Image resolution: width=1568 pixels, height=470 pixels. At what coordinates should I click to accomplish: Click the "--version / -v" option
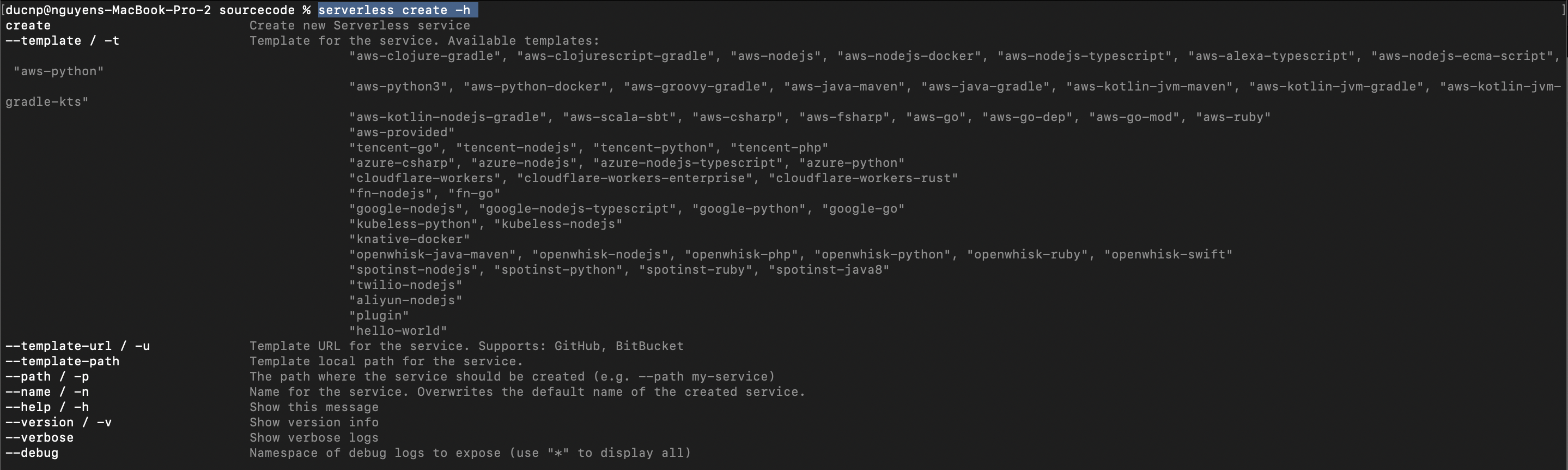(58, 422)
